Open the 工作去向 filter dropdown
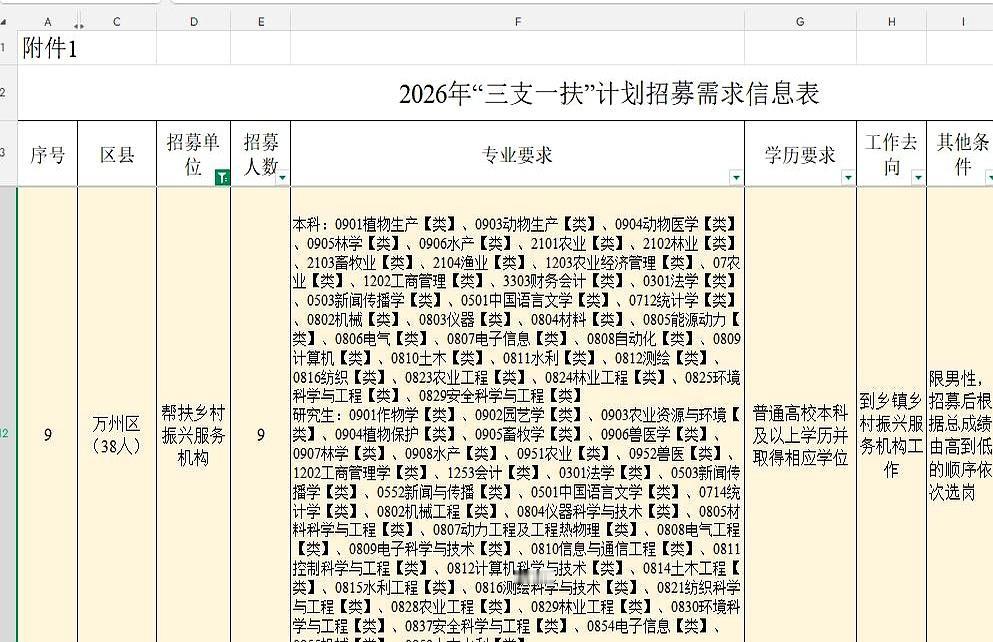 point(918,177)
